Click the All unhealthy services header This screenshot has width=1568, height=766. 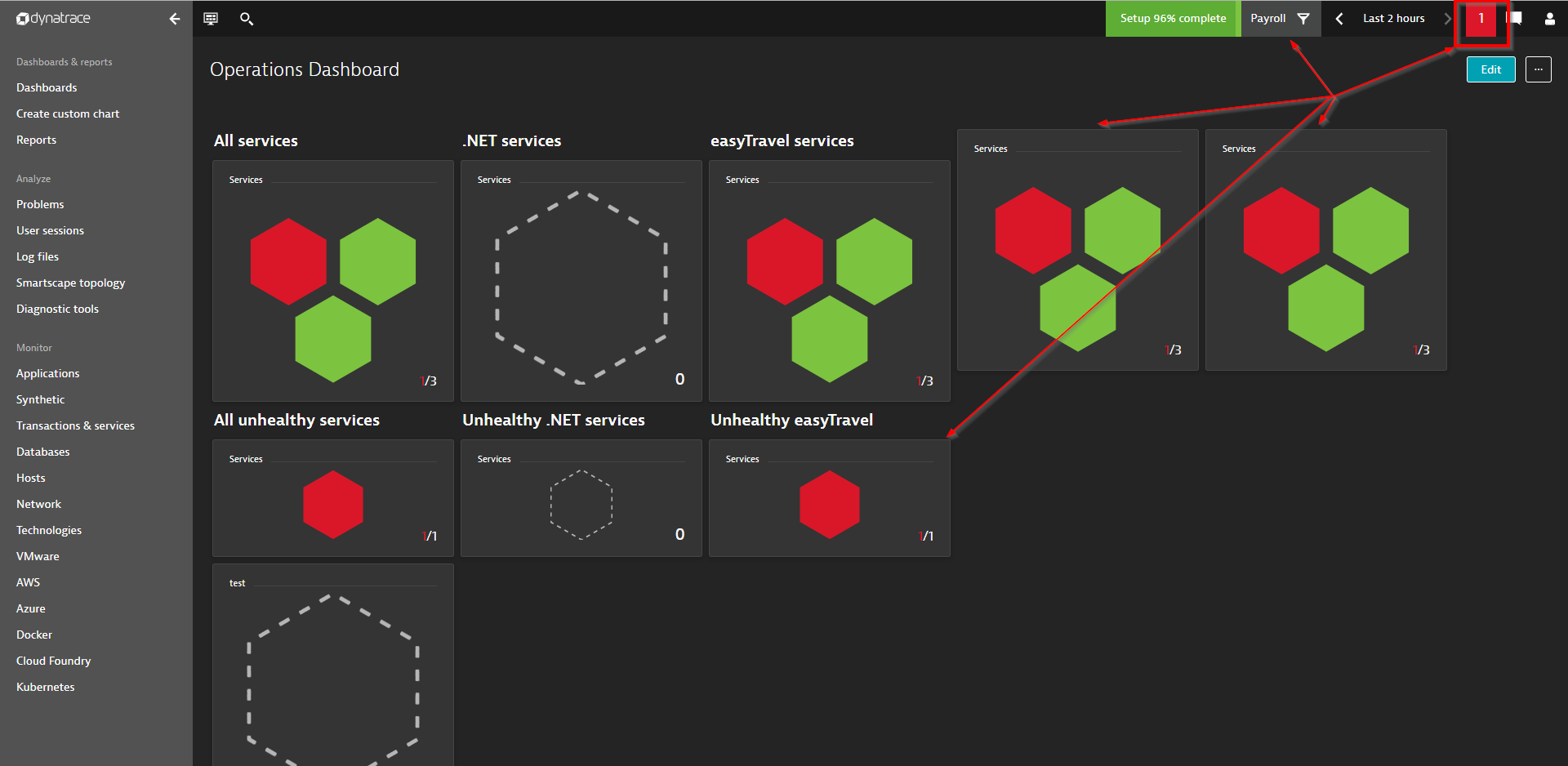(x=296, y=420)
